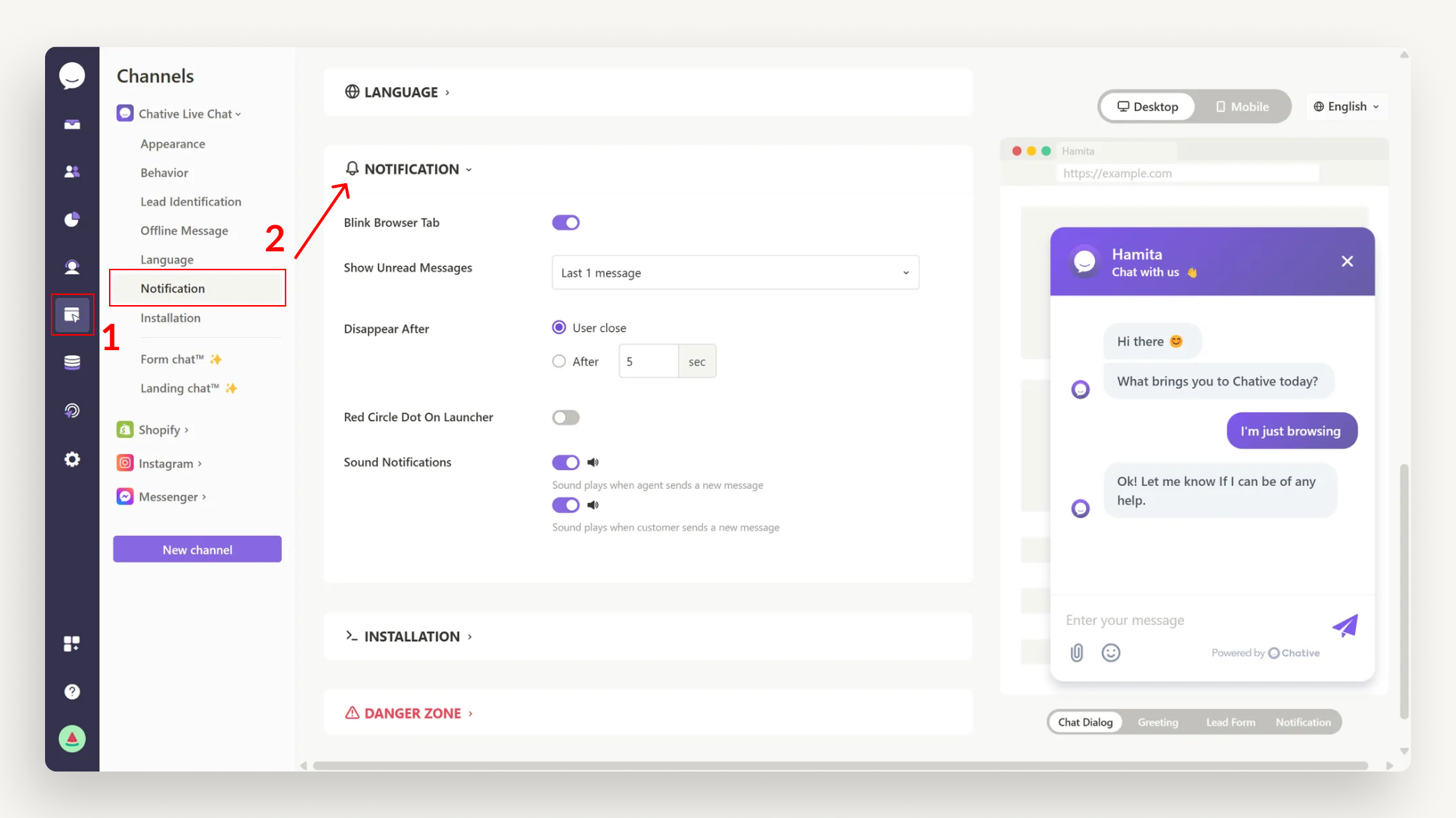Open the data storage icon in sidebar
Image resolution: width=1456 pixels, height=818 pixels.
tap(72, 362)
